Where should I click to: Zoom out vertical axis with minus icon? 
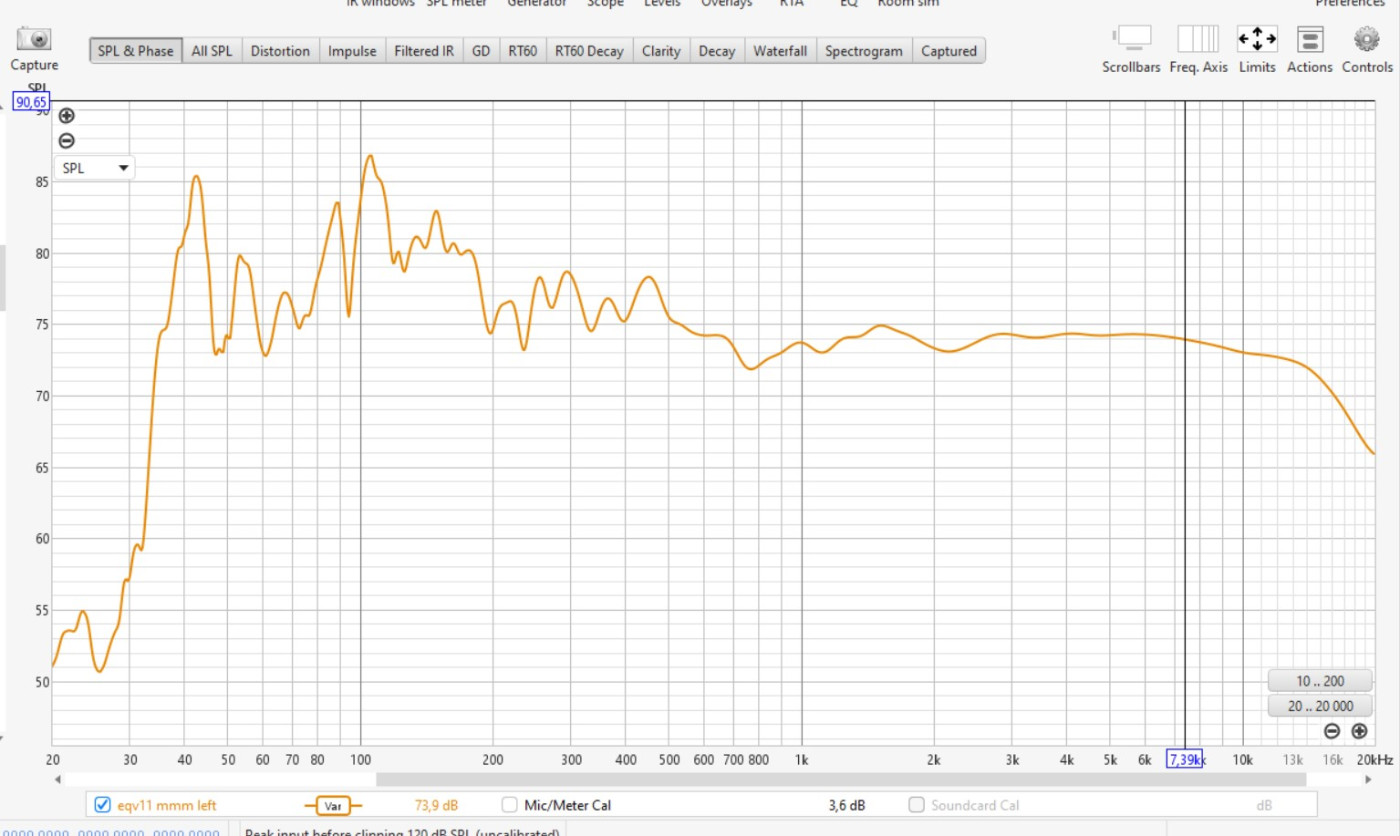click(67, 141)
